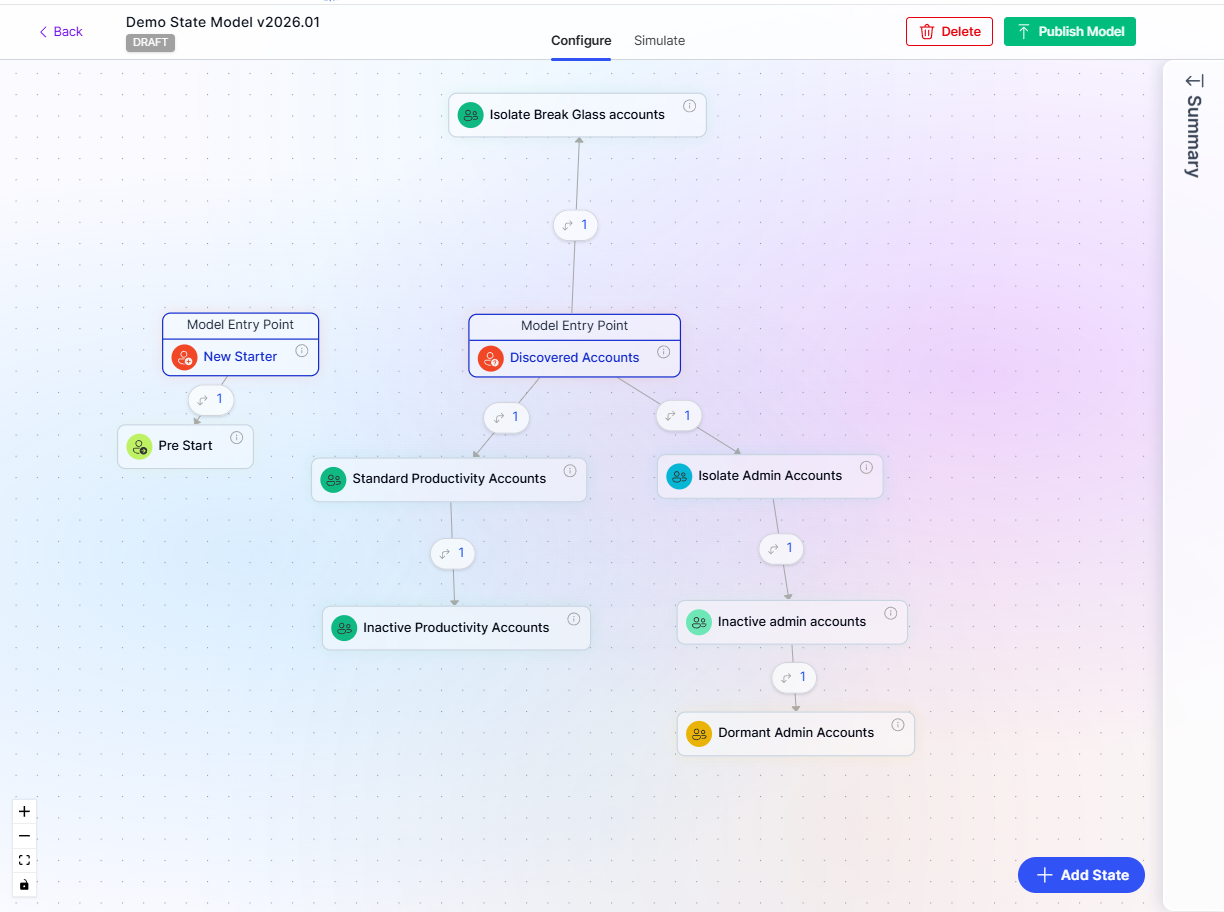Screen dimensions: 1224x912
Task: Publish the state model
Action: point(1069,31)
